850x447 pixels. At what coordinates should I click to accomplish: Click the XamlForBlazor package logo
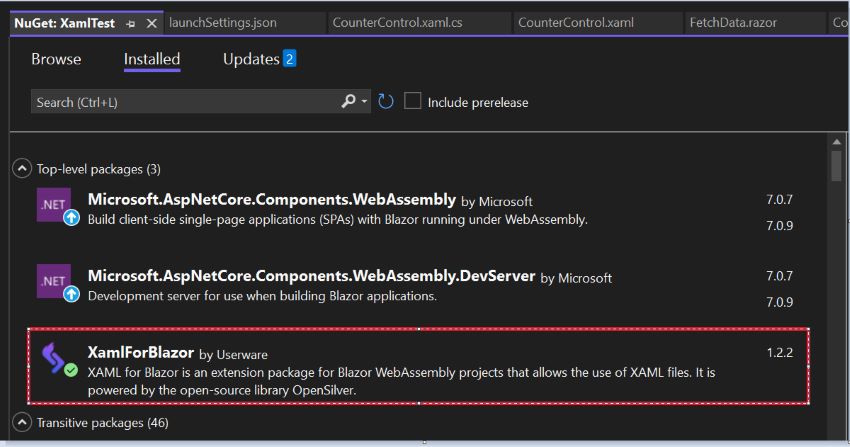[54, 358]
